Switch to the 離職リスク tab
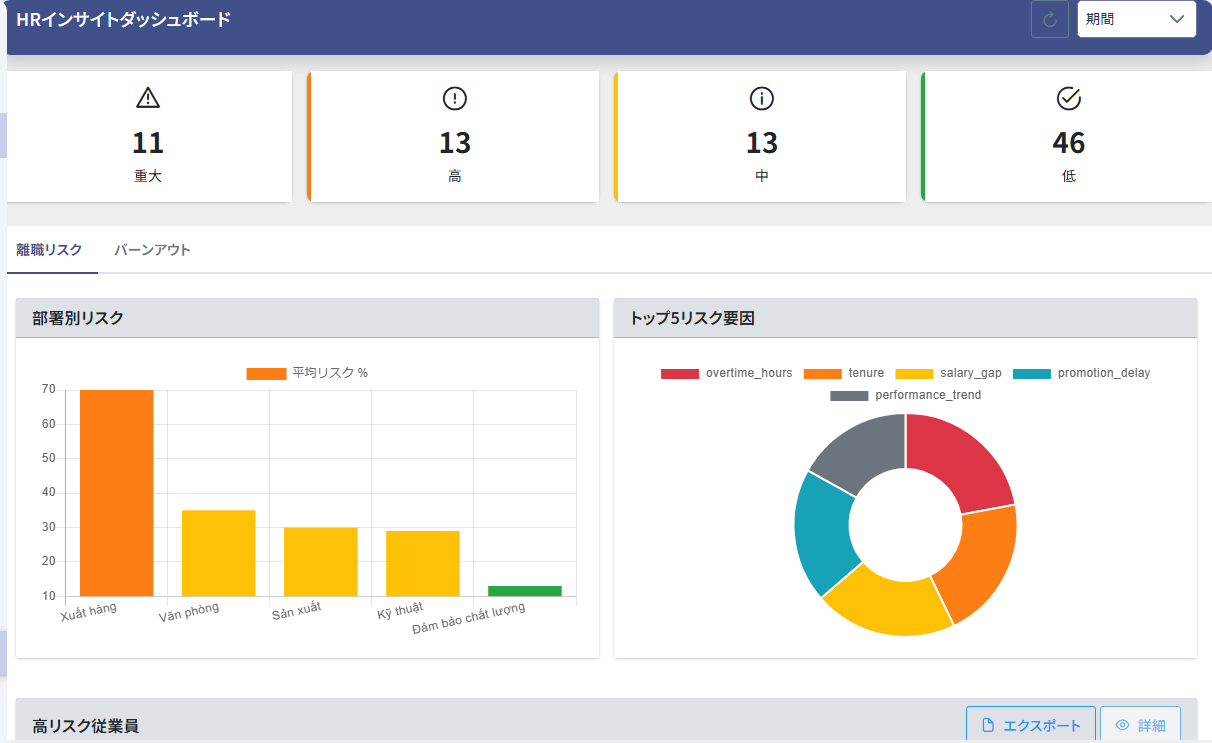The image size is (1212, 743). (x=50, y=250)
